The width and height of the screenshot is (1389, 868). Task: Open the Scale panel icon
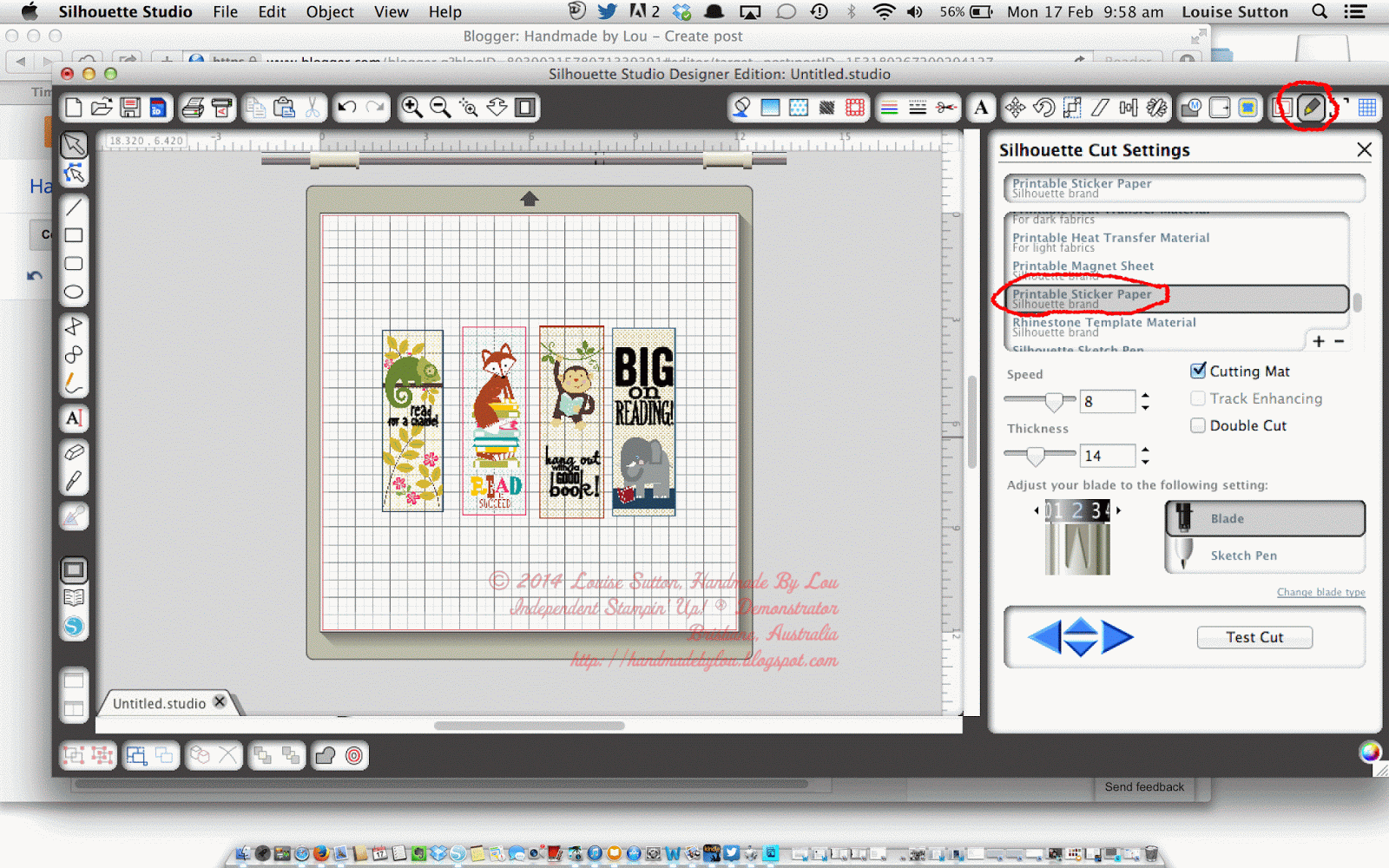1072,108
